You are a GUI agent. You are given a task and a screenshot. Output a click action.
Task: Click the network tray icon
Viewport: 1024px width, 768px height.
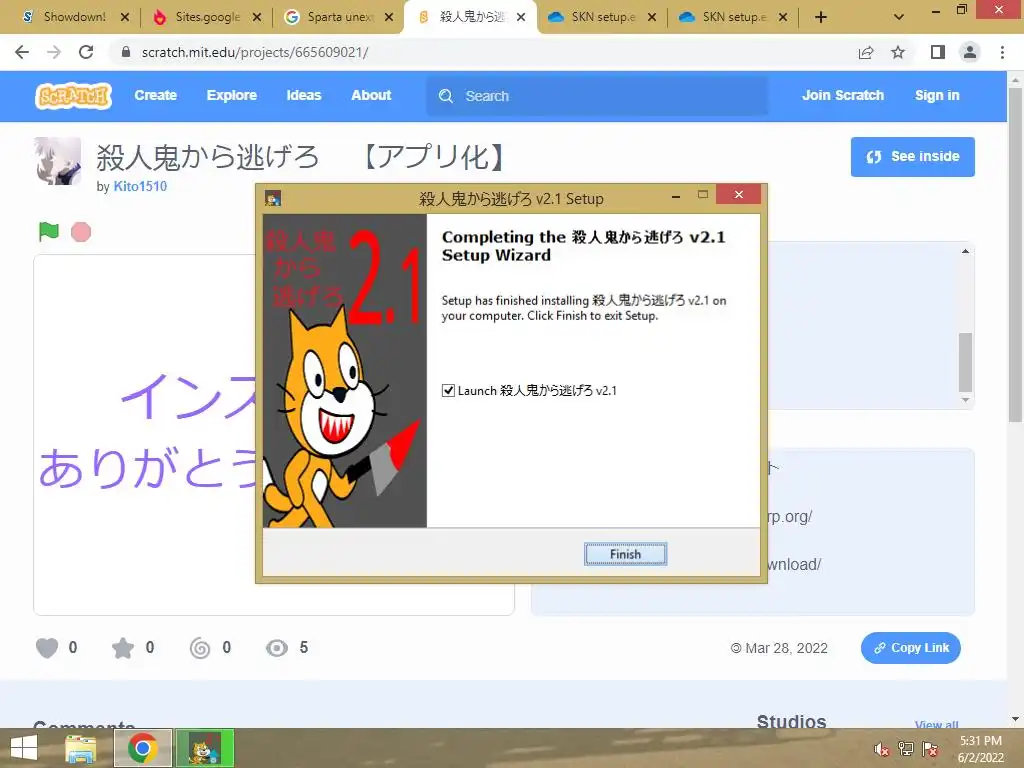click(906, 749)
